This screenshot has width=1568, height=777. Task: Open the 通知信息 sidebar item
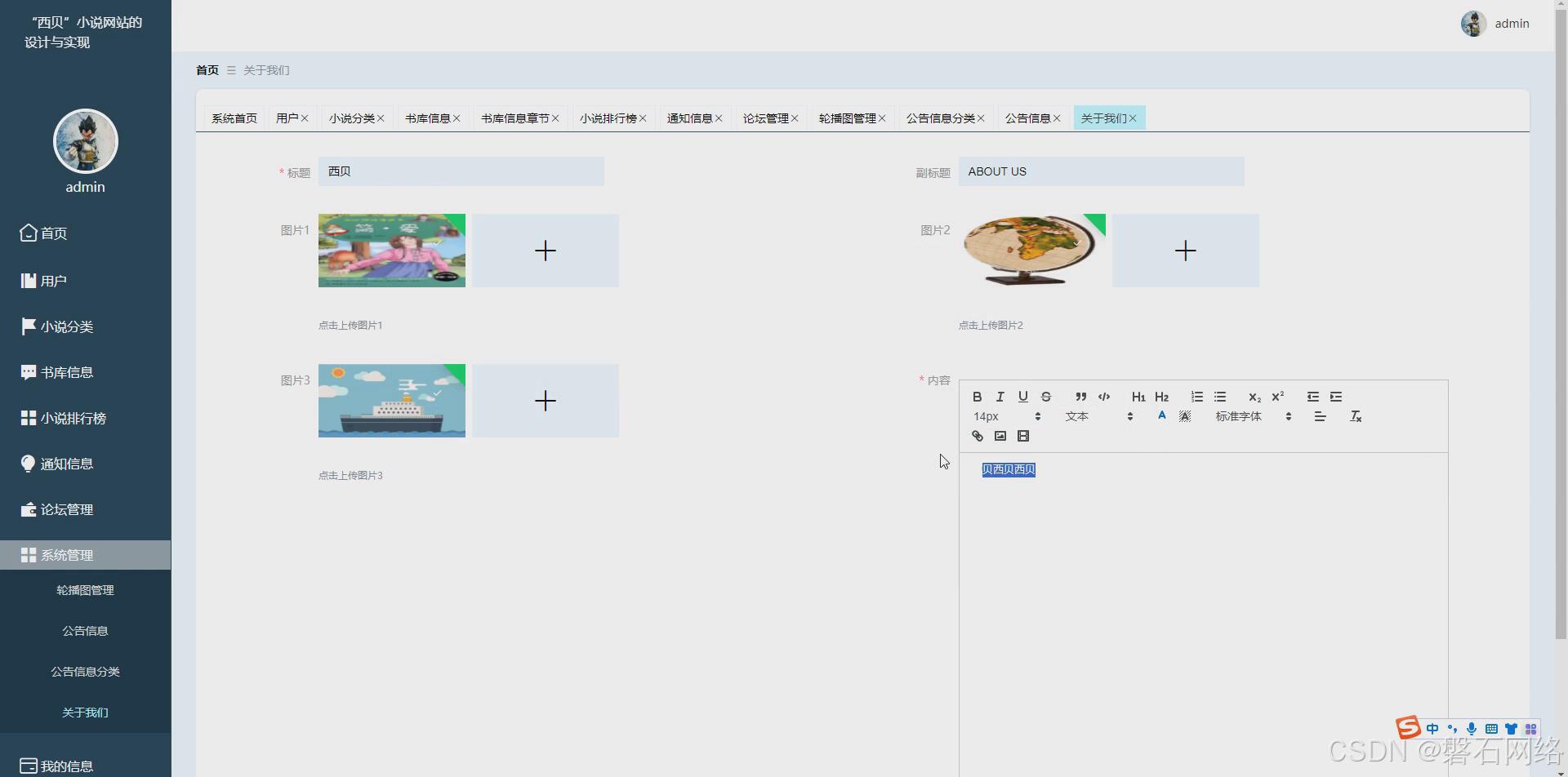tap(68, 463)
